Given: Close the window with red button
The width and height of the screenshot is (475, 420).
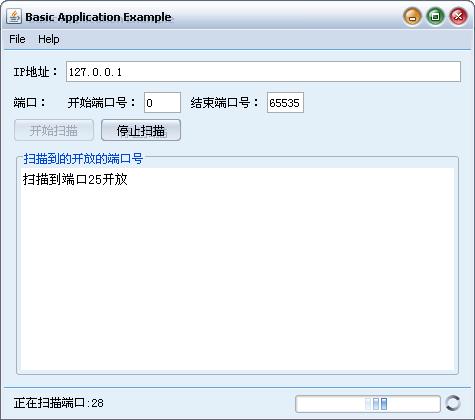Looking at the screenshot, I should pyautogui.click(x=458, y=16).
